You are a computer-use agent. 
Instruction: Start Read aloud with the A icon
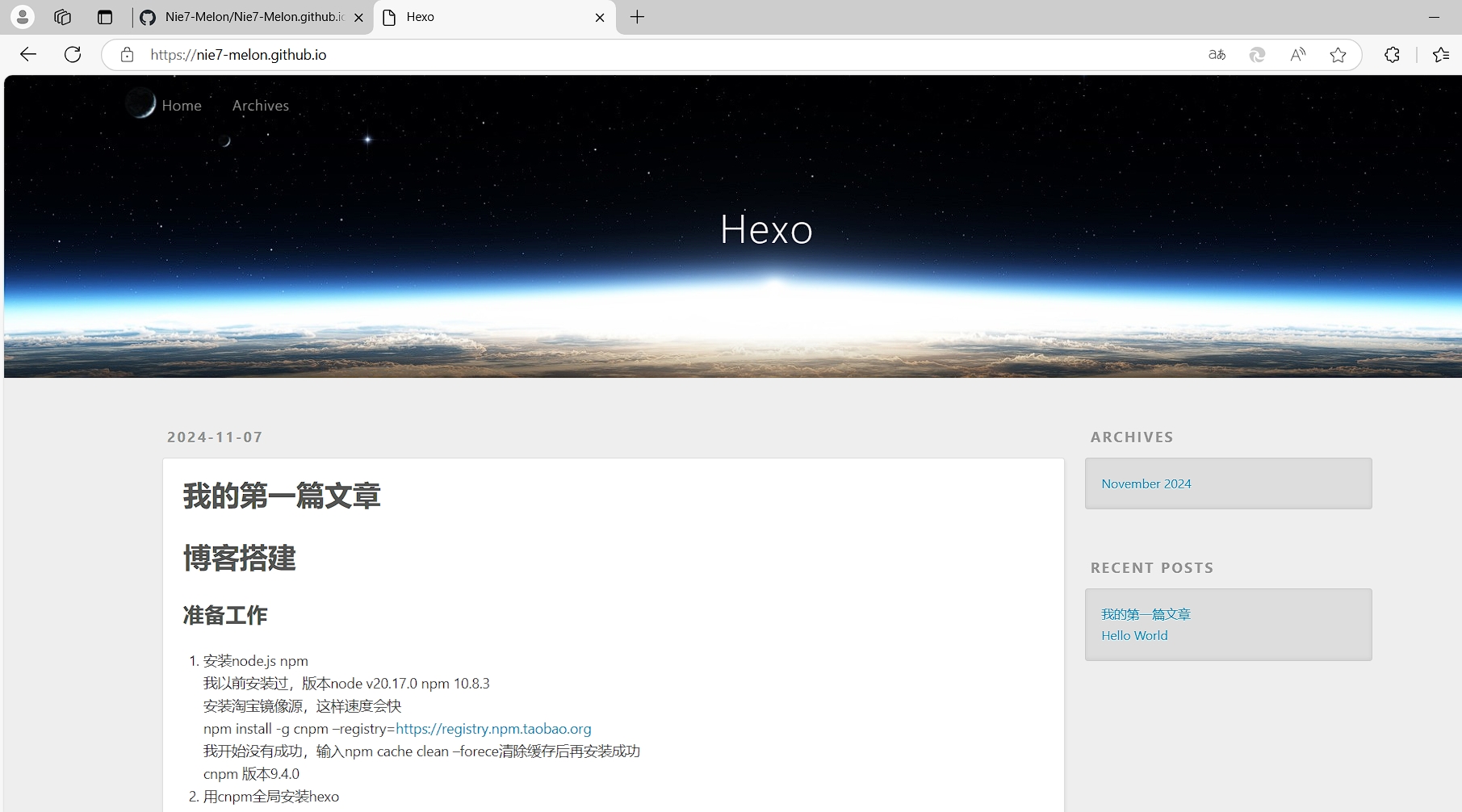1297,54
